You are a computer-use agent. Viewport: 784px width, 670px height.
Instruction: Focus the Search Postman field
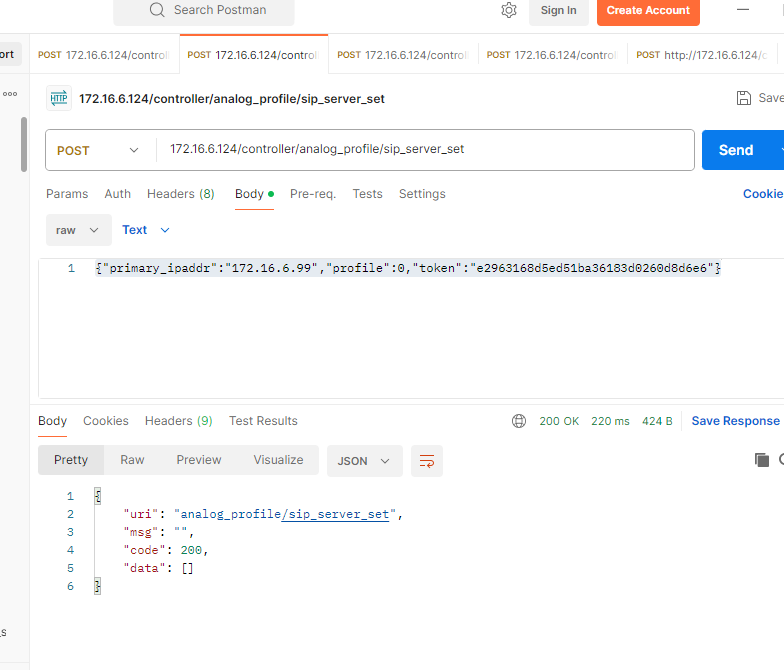click(x=204, y=10)
